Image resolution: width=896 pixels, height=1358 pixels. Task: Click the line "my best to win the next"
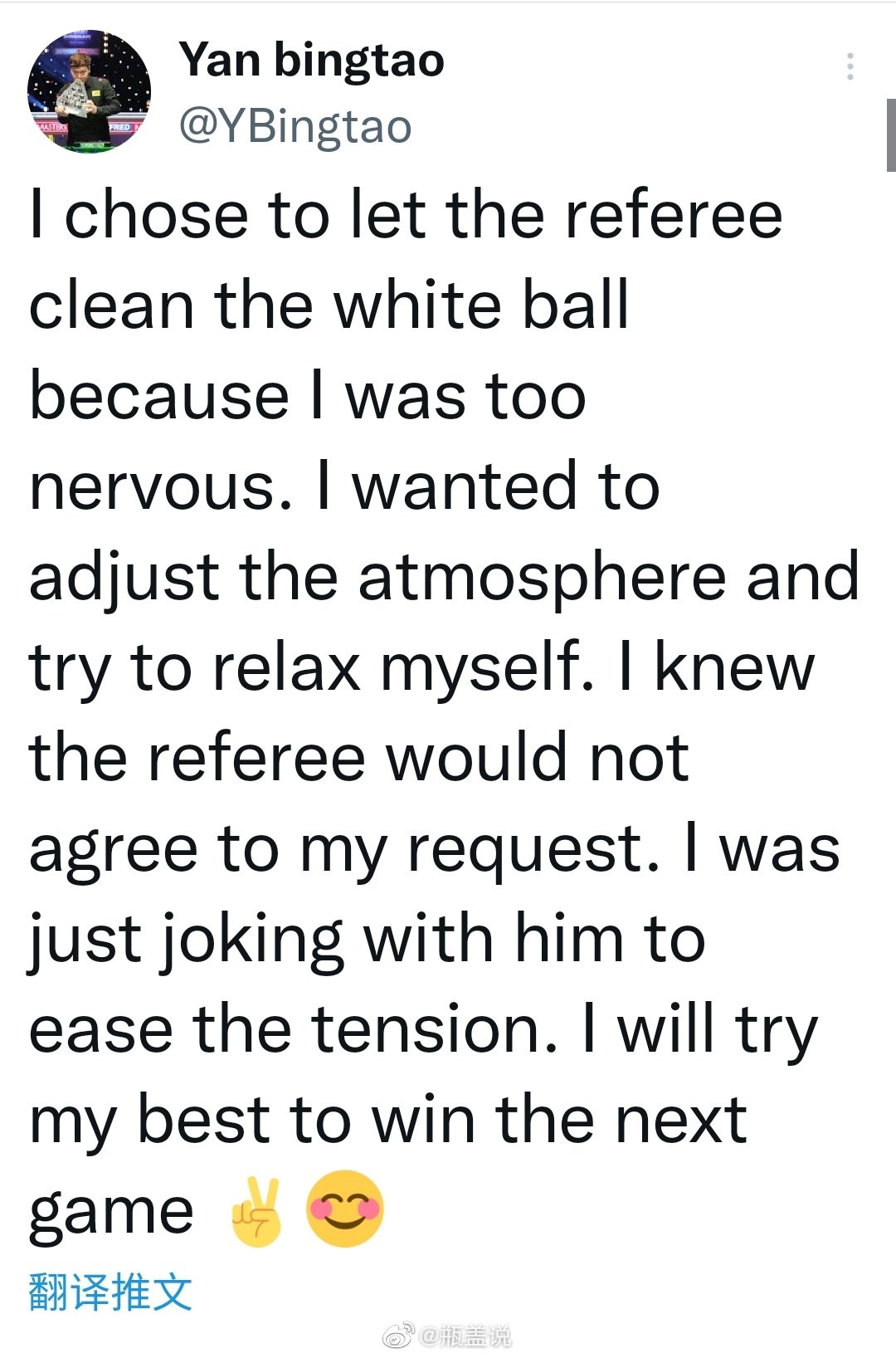coord(388,1121)
